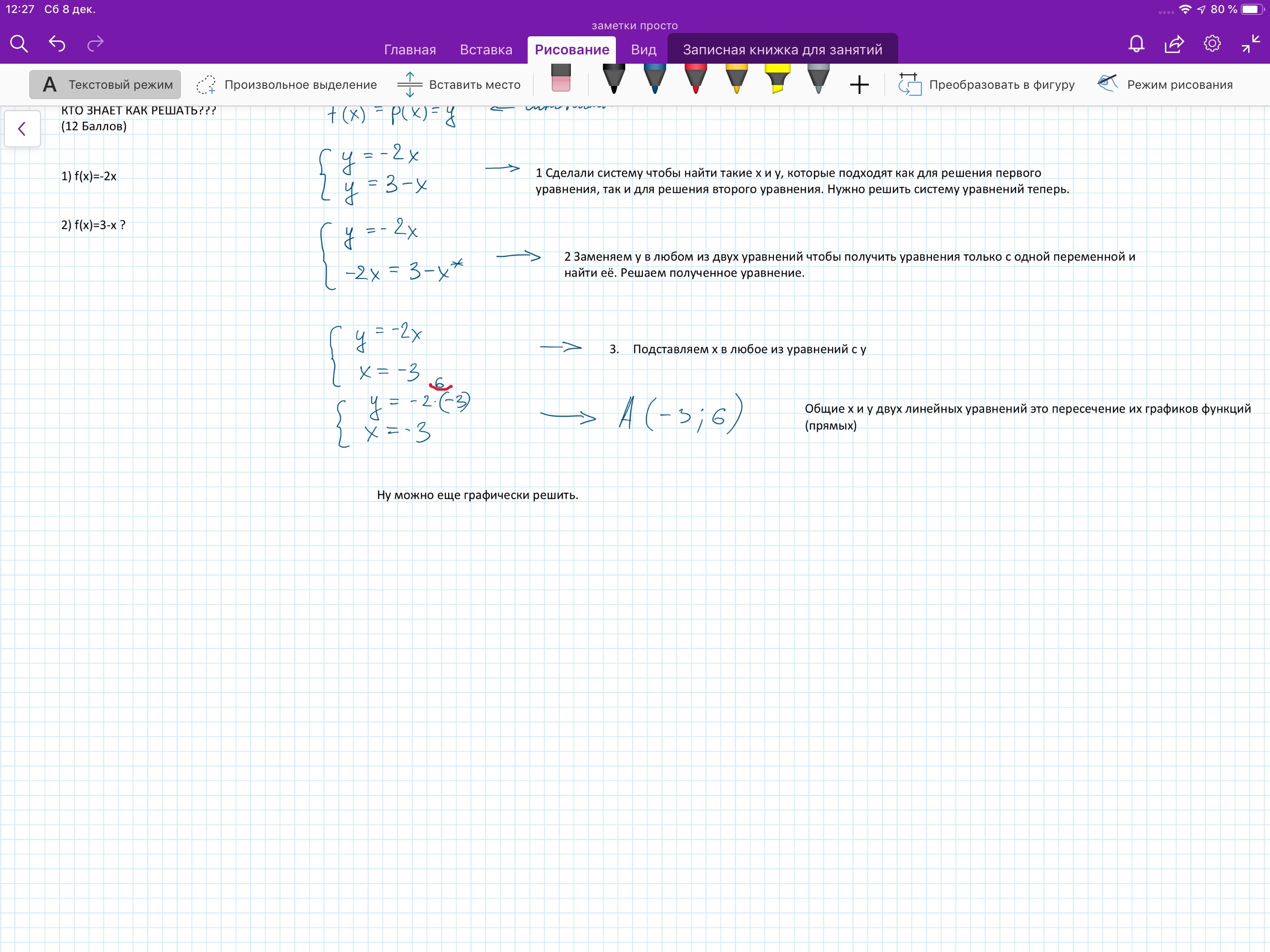Collapse full screen with arrows icon
1270x952 pixels.
coord(1250,44)
